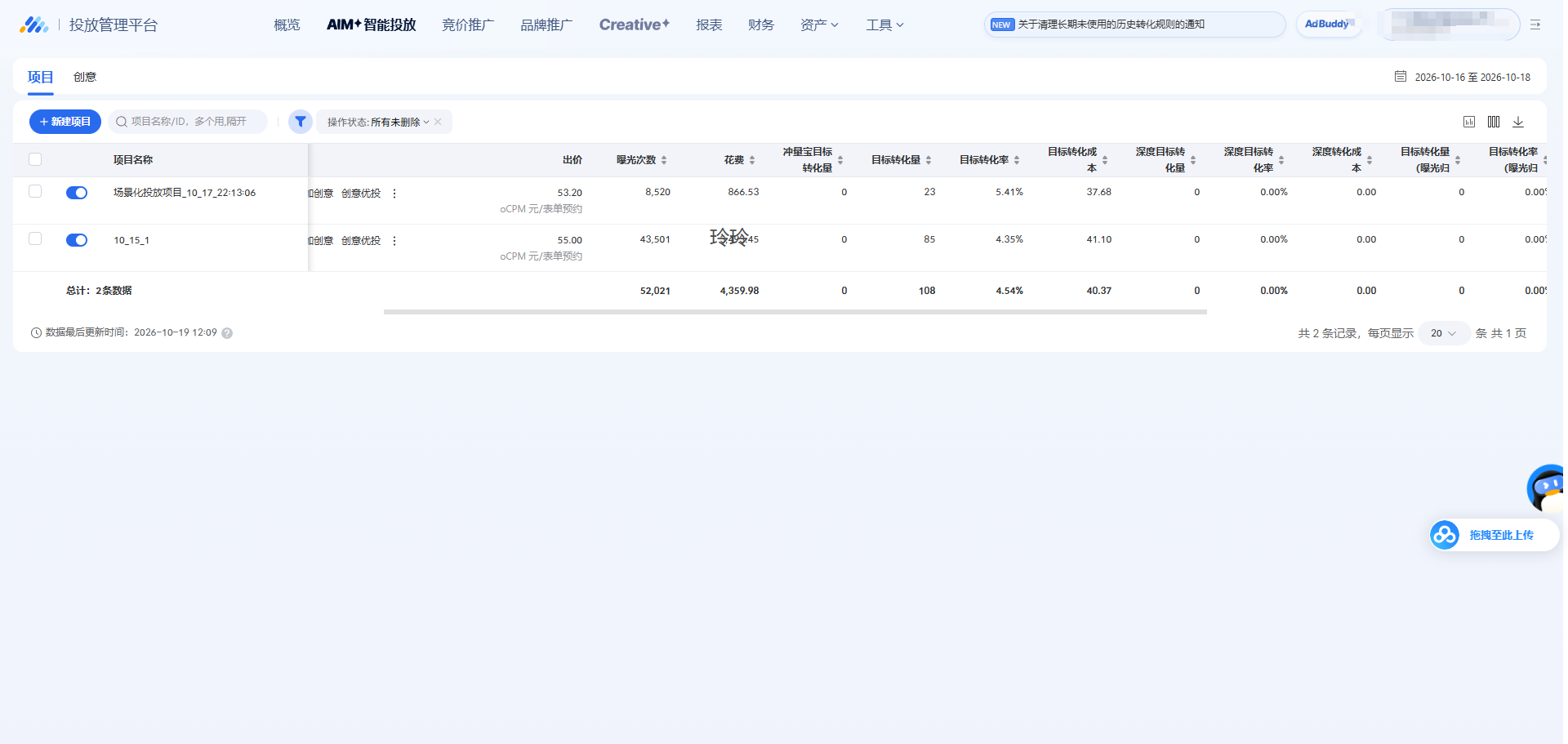This screenshot has height=744, width=1568.
Task: Expand the 工具 menu
Action: coord(885,25)
